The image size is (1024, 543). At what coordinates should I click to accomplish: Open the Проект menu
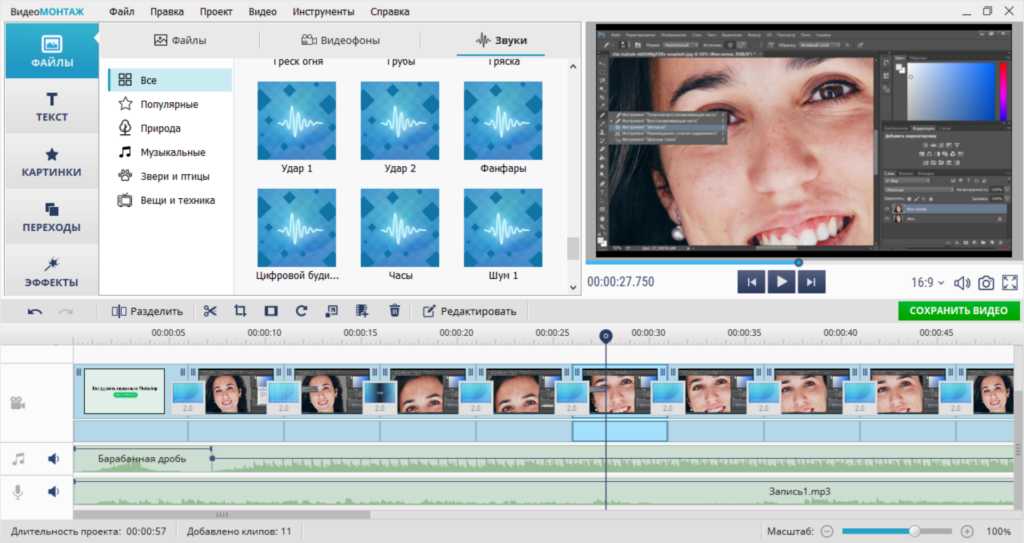point(216,12)
